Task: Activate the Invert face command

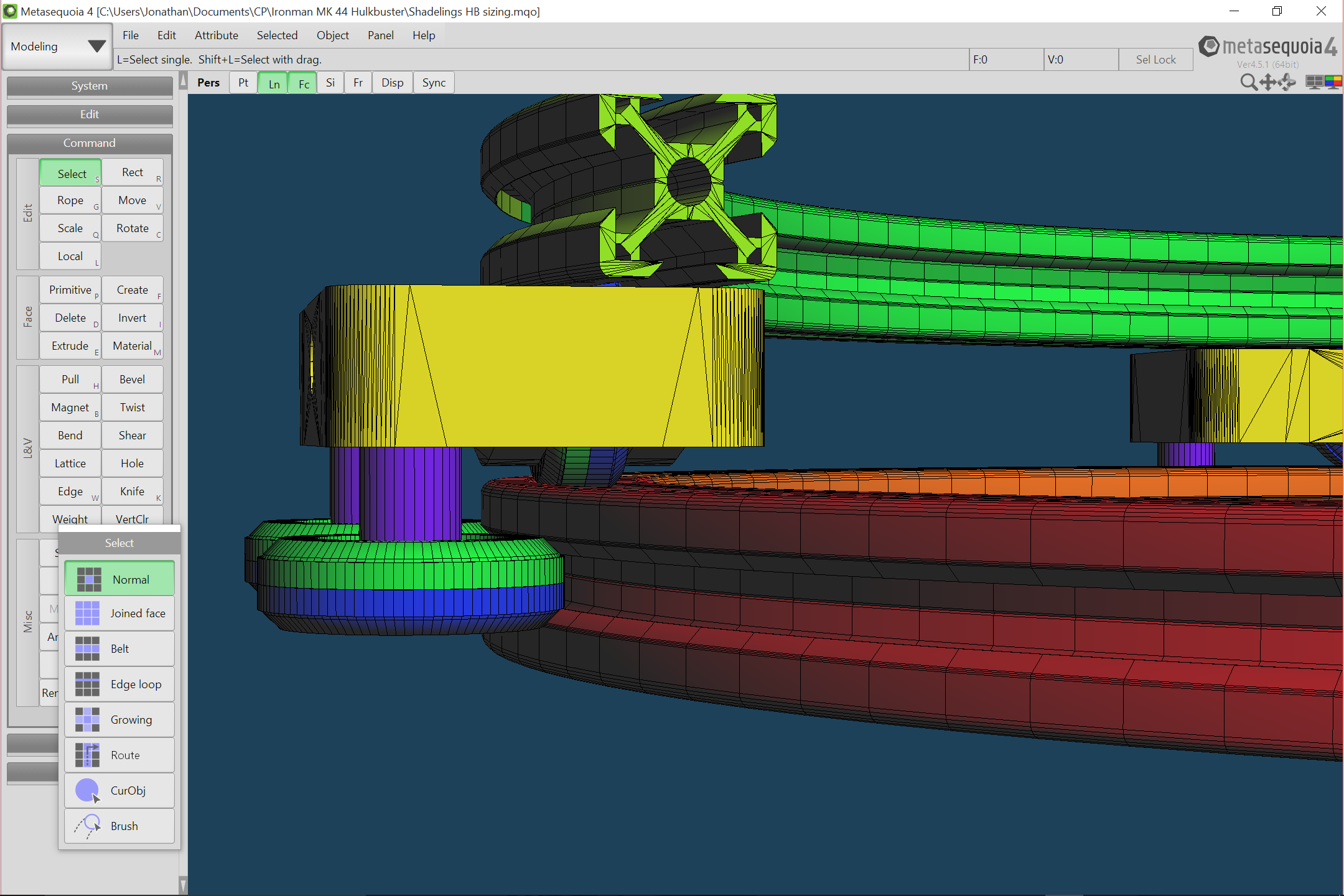Action: 133,318
